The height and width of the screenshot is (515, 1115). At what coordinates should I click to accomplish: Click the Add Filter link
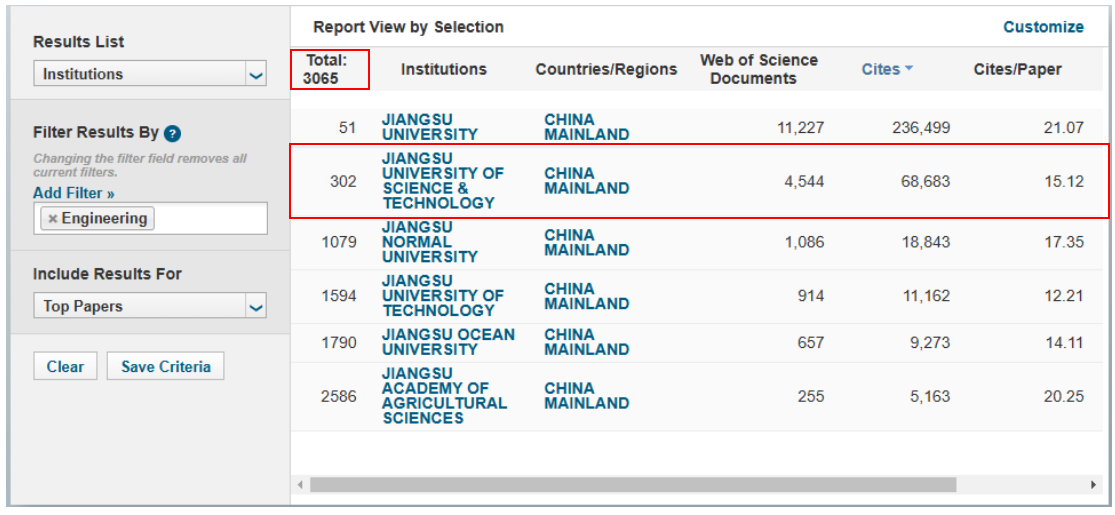[x=74, y=193]
